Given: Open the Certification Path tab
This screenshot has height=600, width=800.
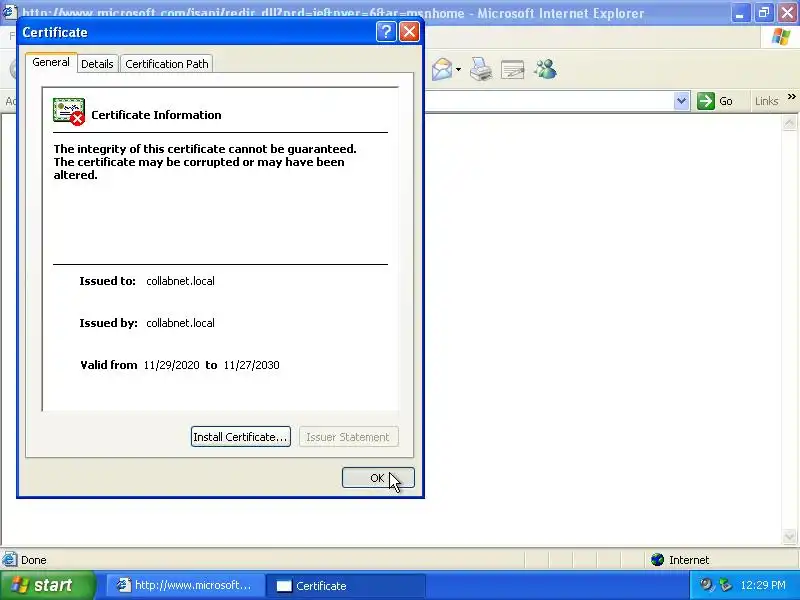Looking at the screenshot, I should [x=167, y=64].
